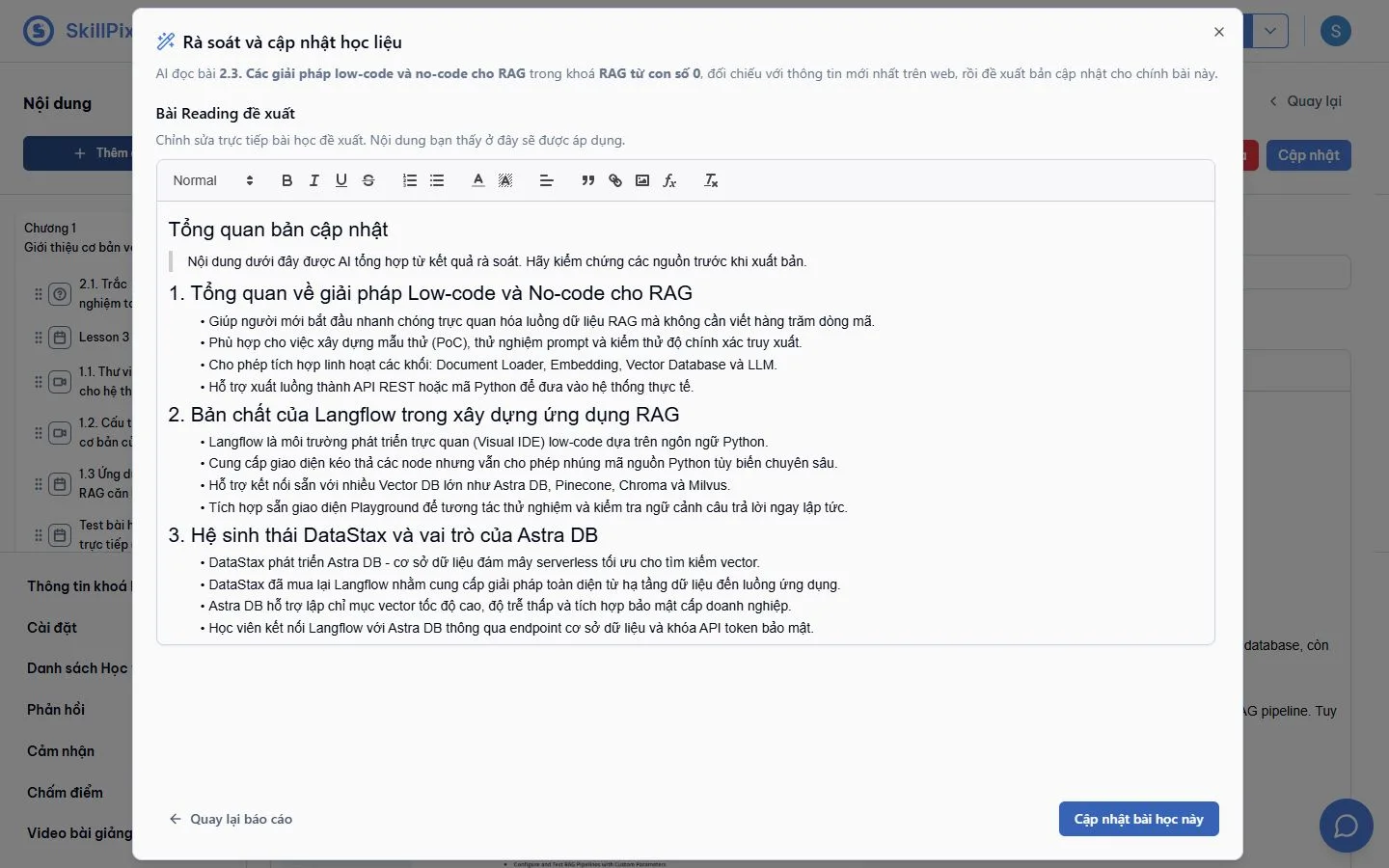Click the video icon of lesson 1.2 in the sidebar
This screenshot has width=1389, height=868.
pyautogui.click(x=60, y=433)
